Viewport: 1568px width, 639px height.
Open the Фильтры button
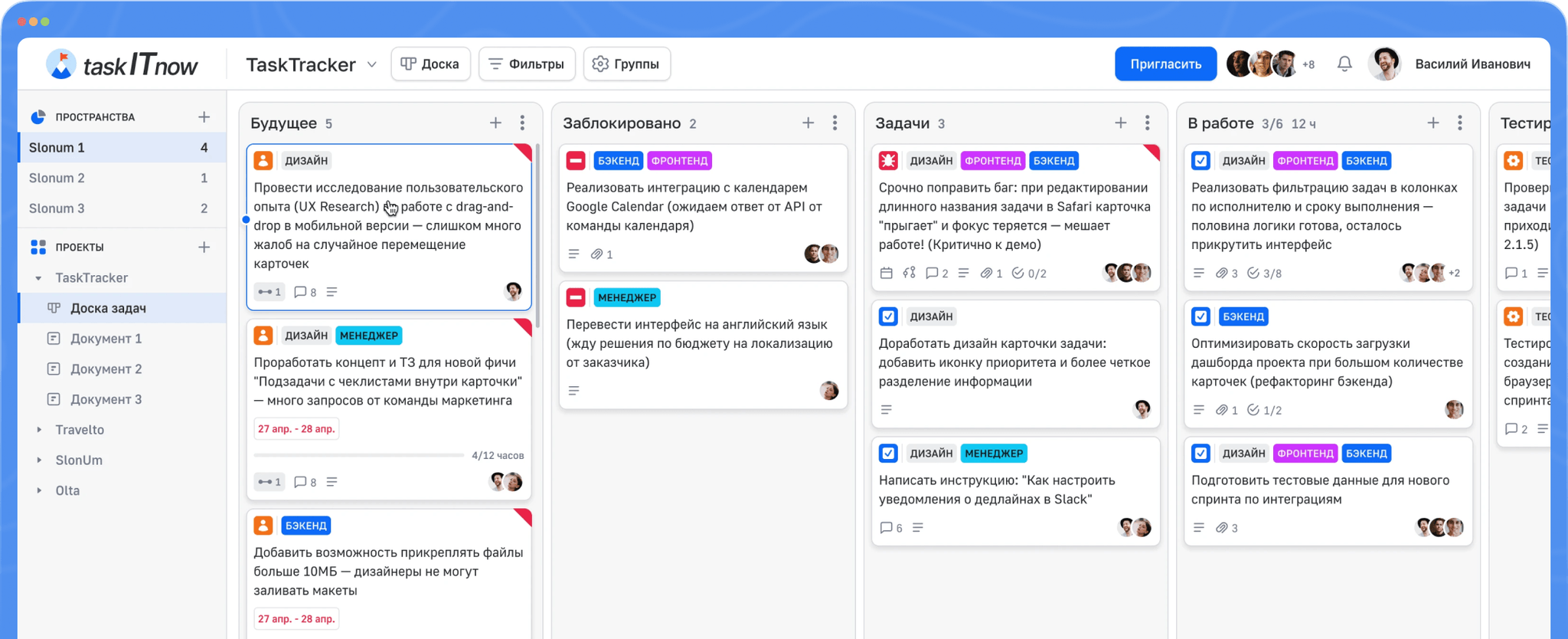527,64
